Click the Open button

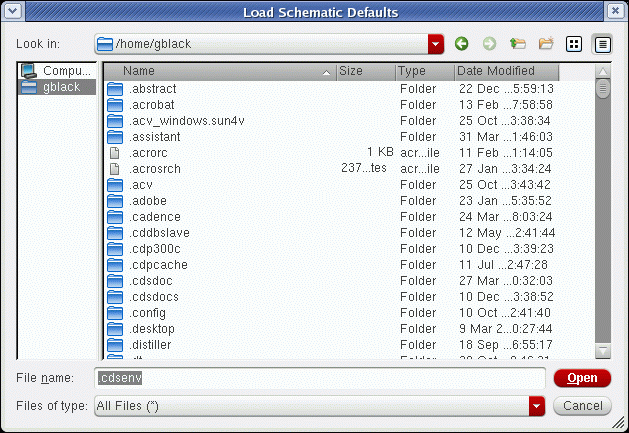[x=582, y=378]
